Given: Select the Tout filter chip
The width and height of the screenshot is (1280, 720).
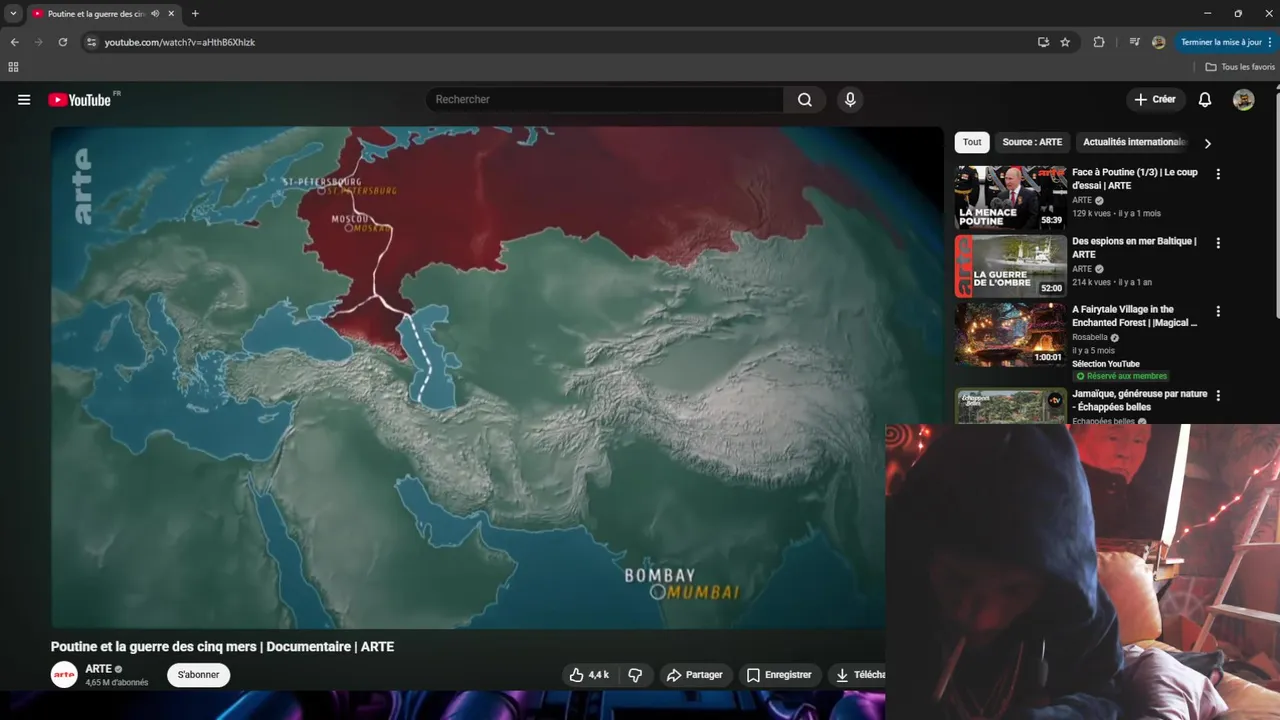Looking at the screenshot, I should coord(972,142).
